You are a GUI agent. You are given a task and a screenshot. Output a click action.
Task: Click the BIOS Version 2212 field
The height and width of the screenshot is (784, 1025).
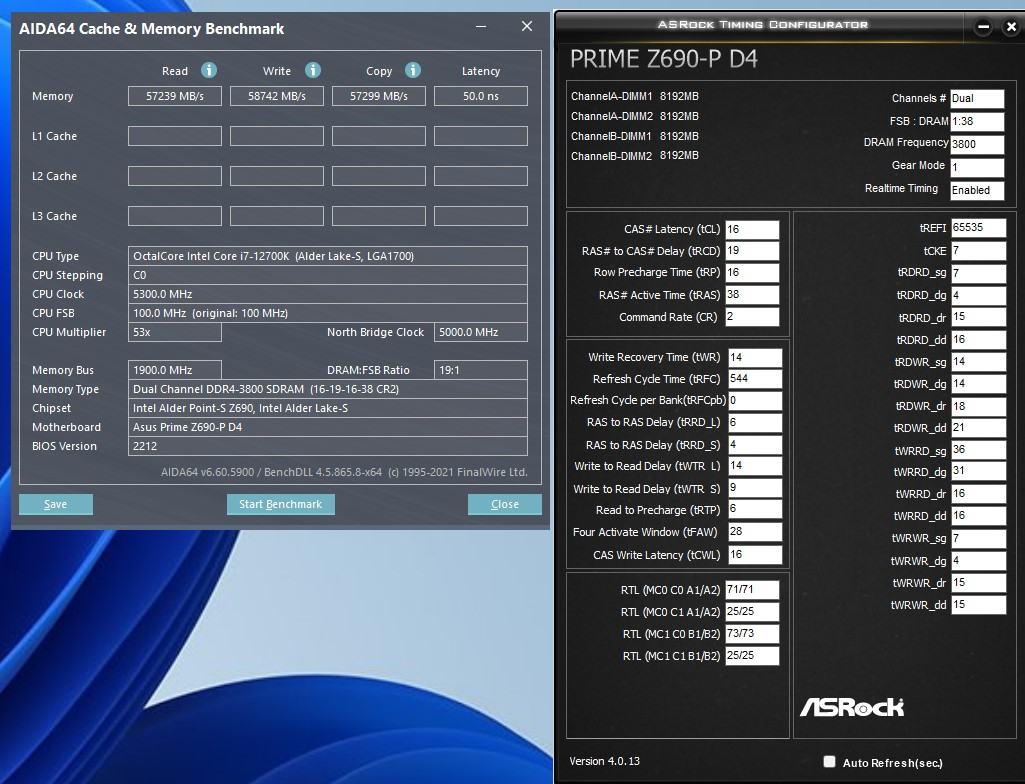(328, 446)
